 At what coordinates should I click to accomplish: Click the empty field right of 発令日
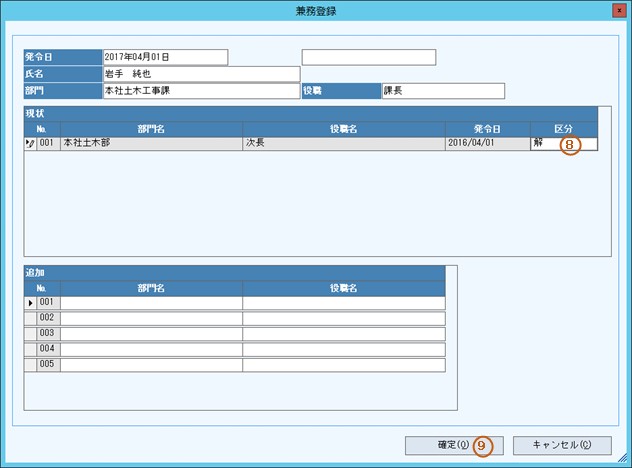coord(368,57)
